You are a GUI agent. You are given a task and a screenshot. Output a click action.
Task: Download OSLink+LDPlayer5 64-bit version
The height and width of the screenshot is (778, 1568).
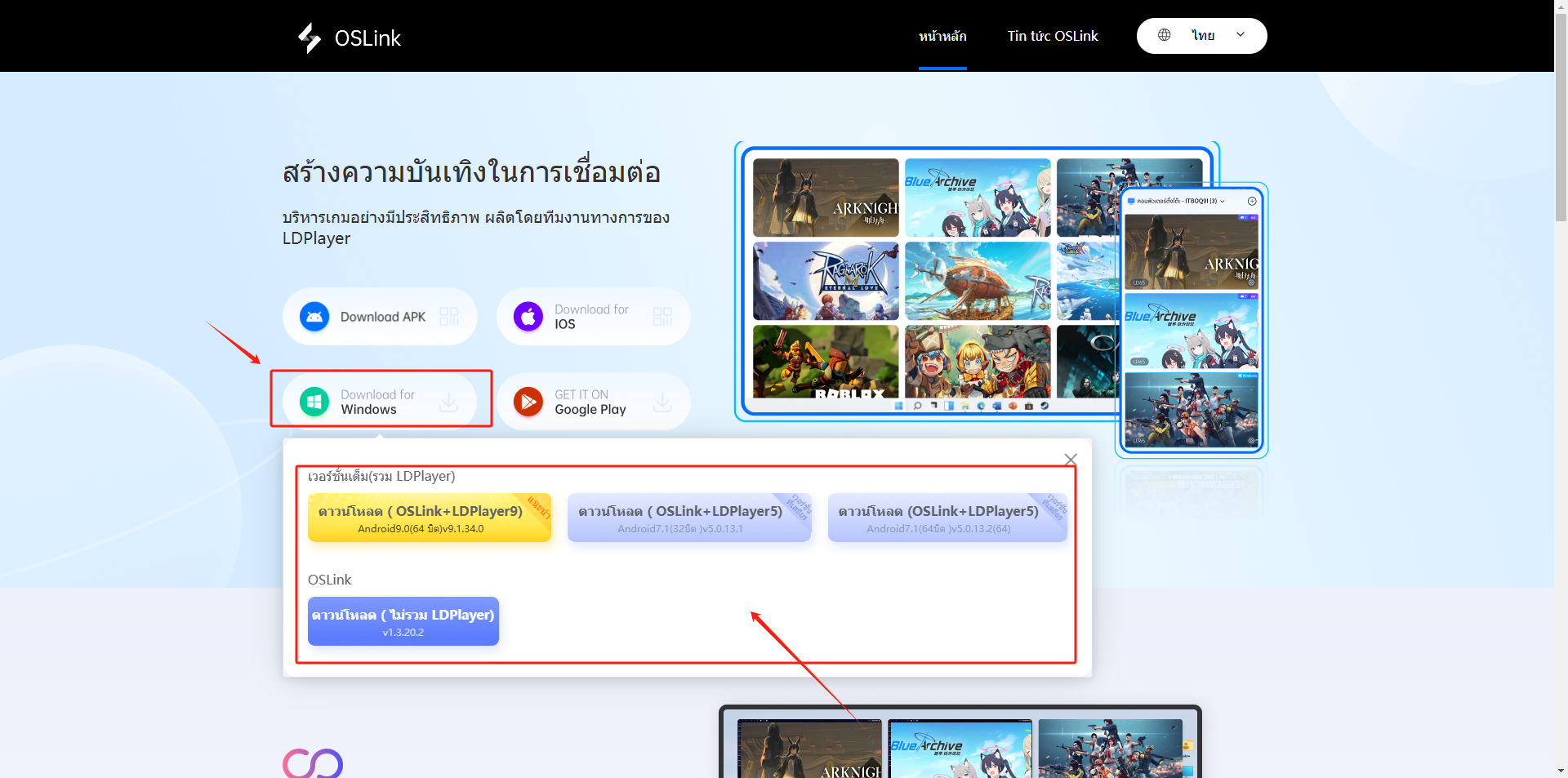pos(947,518)
